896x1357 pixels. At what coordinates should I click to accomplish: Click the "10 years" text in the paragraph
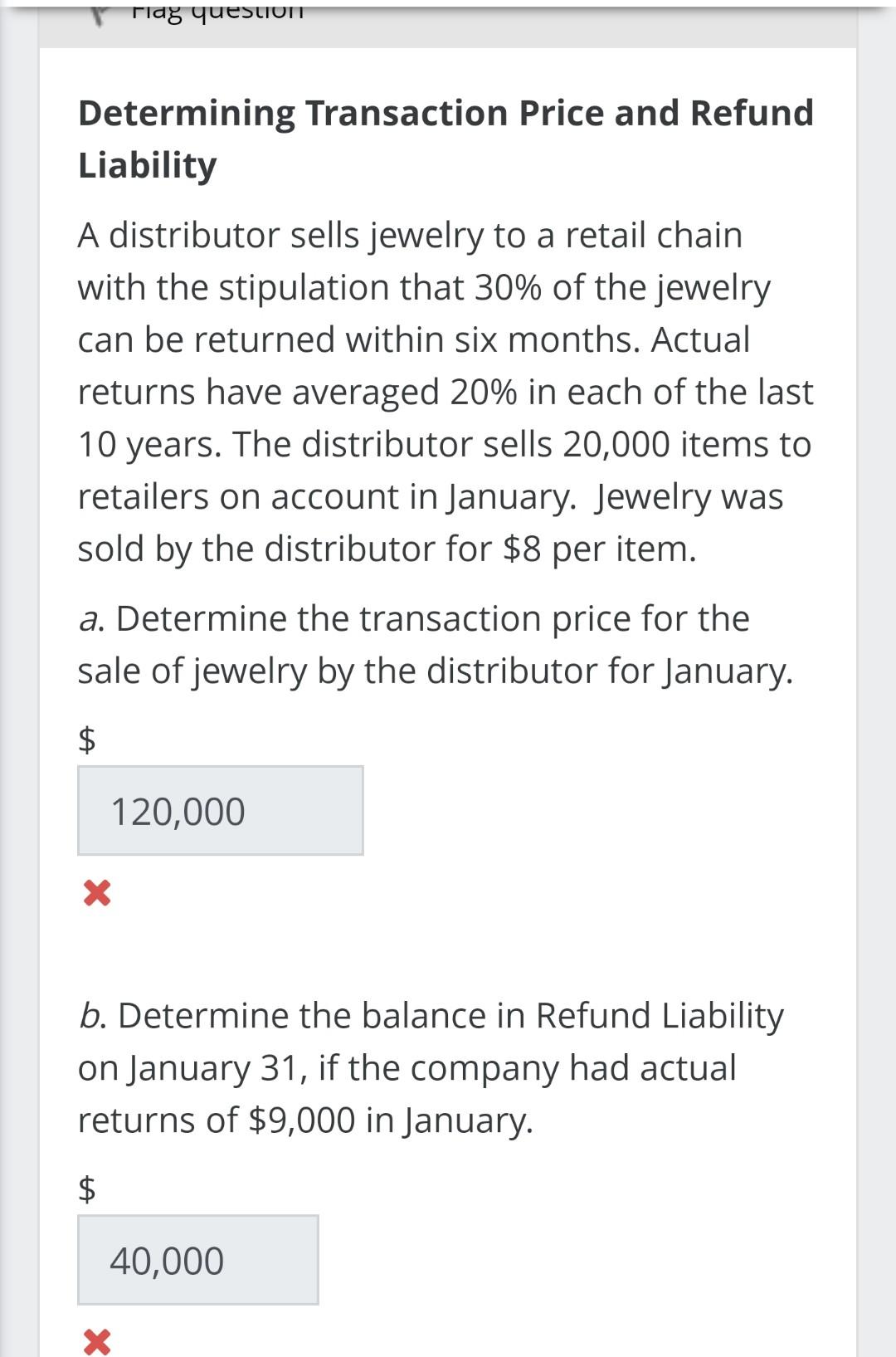coord(149,444)
